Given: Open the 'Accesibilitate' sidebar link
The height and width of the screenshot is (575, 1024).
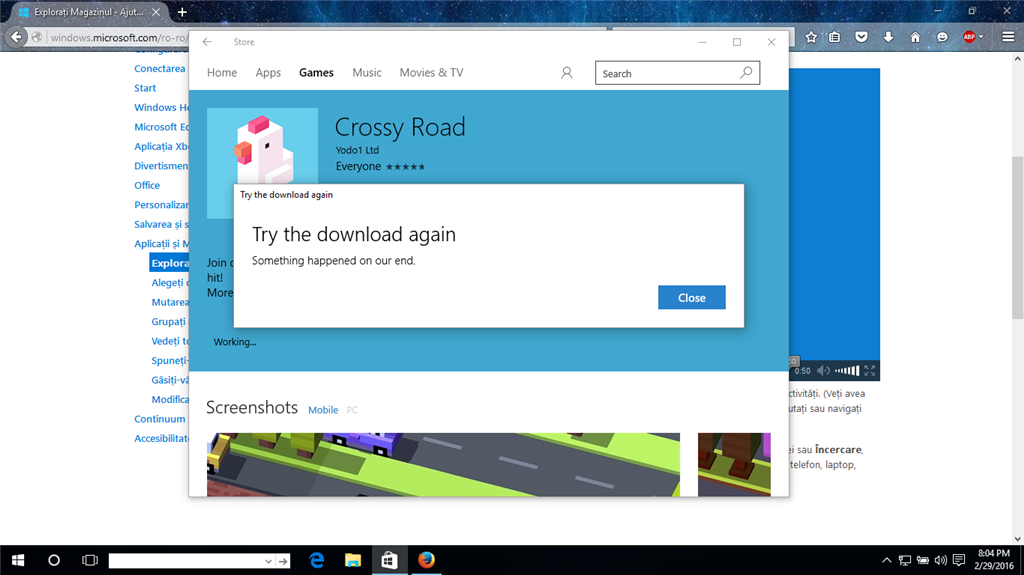Looking at the screenshot, I should pos(161,438).
